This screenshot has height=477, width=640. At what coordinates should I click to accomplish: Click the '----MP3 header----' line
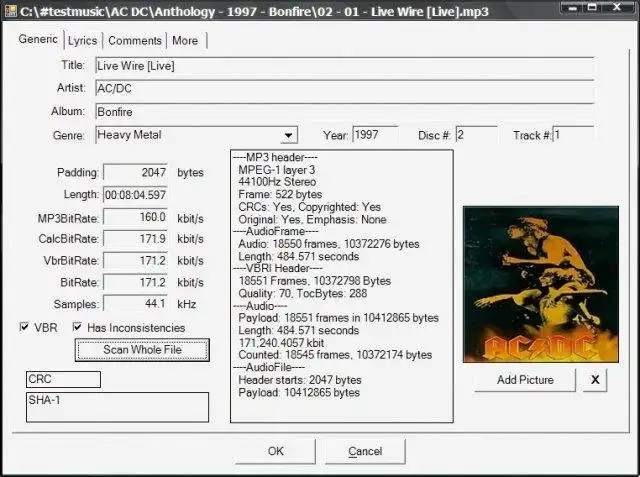[x=275, y=157]
